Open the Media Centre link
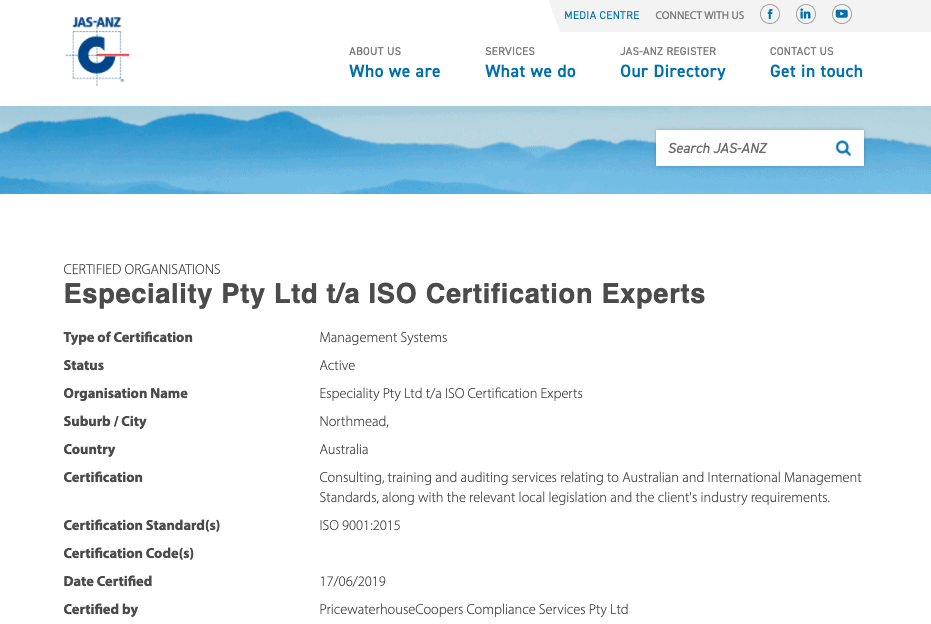Screen dimensions: 931x624 601,15
